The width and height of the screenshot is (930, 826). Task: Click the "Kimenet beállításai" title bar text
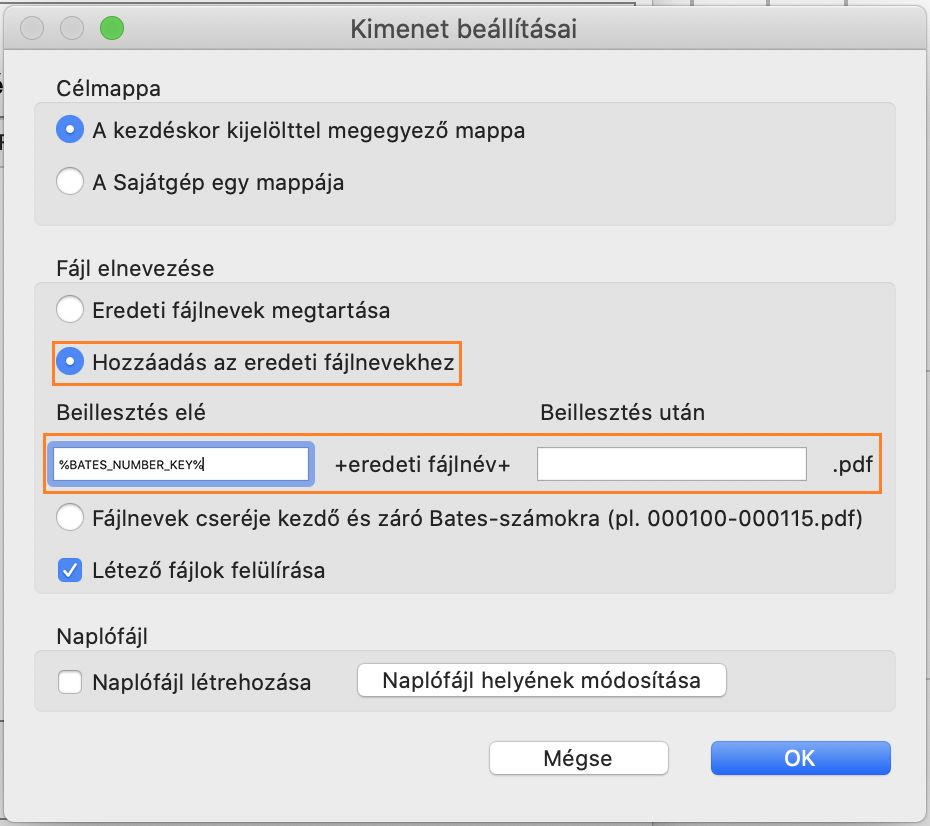[x=463, y=29]
